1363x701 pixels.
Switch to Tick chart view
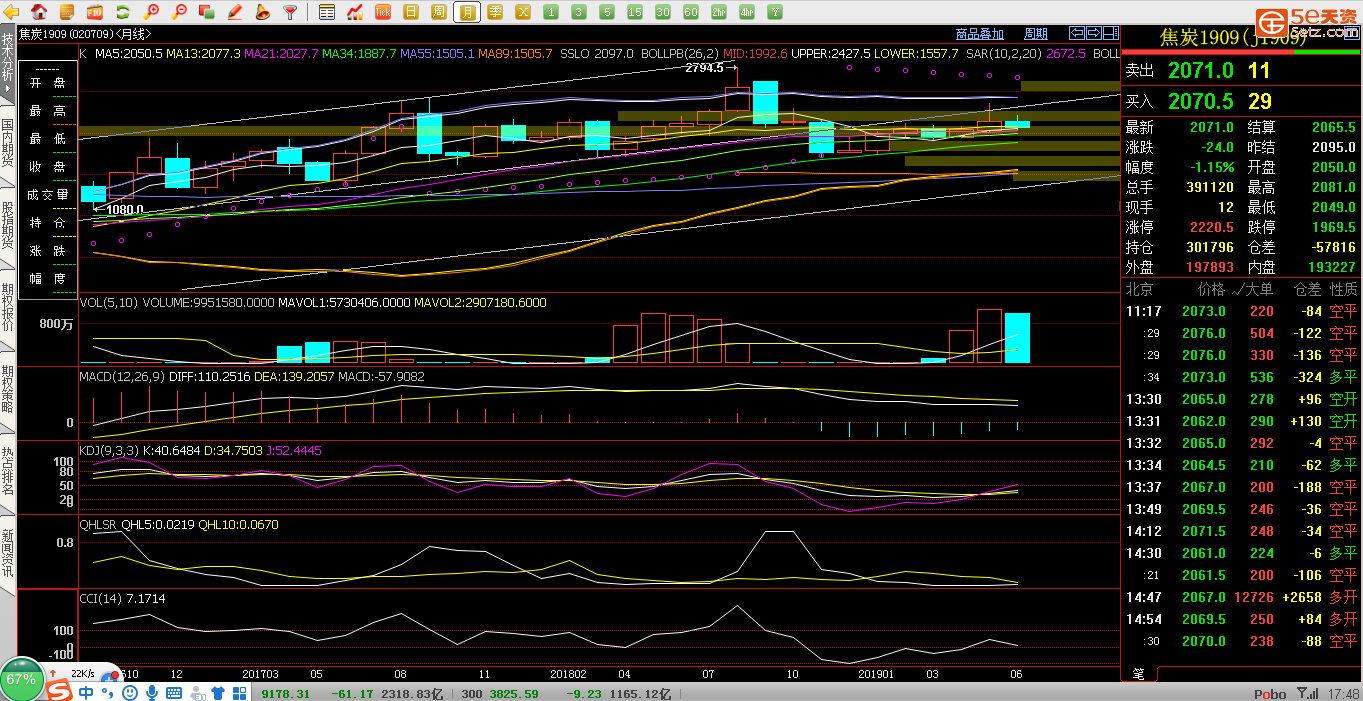point(383,12)
